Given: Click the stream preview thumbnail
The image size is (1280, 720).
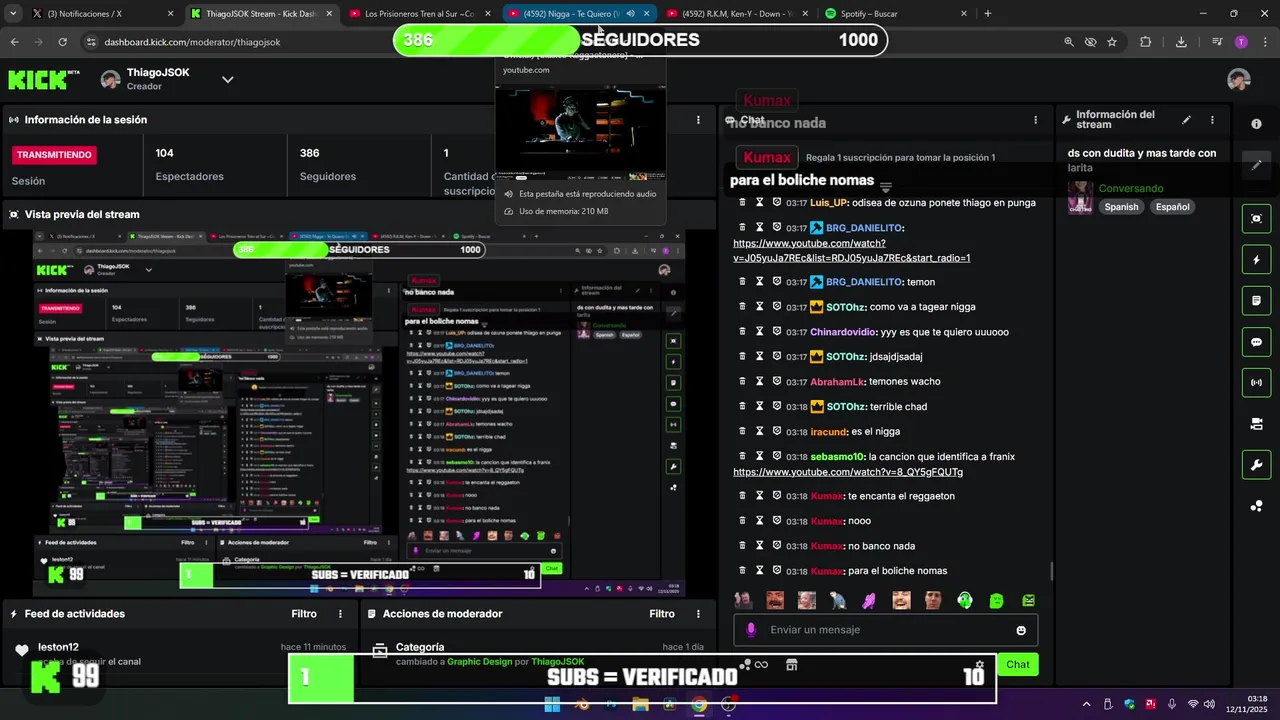Looking at the screenshot, I should point(358,413).
